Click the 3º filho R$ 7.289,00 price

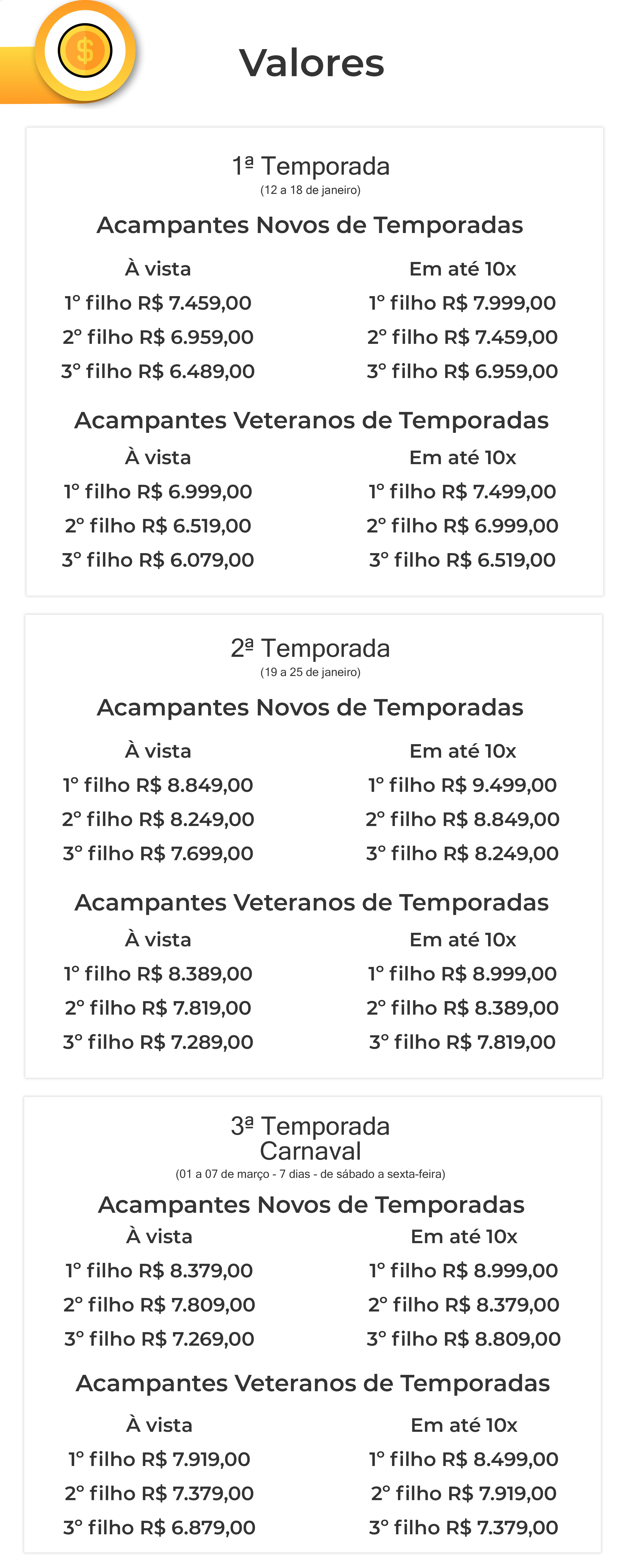click(158, 1041)
